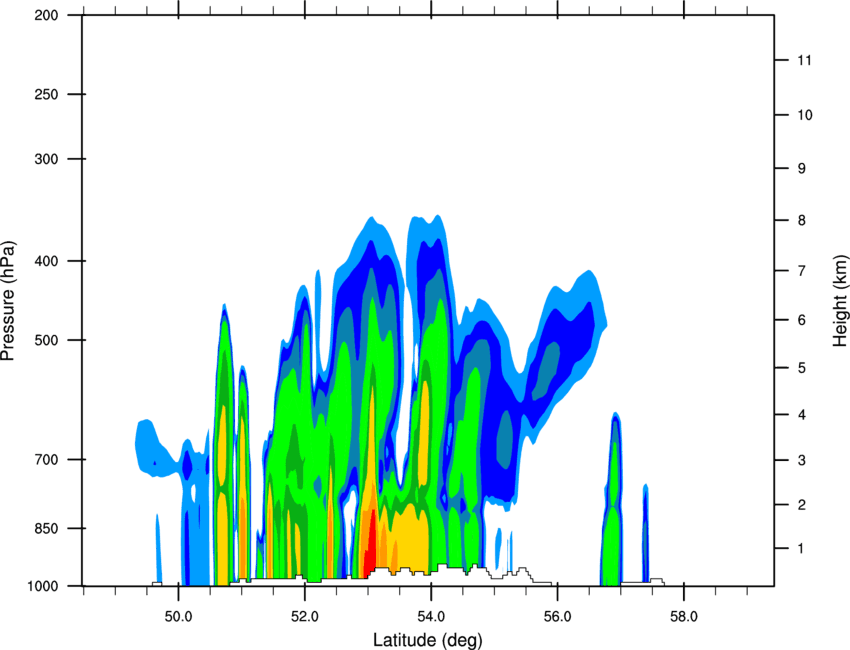Pick the 11 km height label
Screen dimensions: 850x650
coord(804,60)
